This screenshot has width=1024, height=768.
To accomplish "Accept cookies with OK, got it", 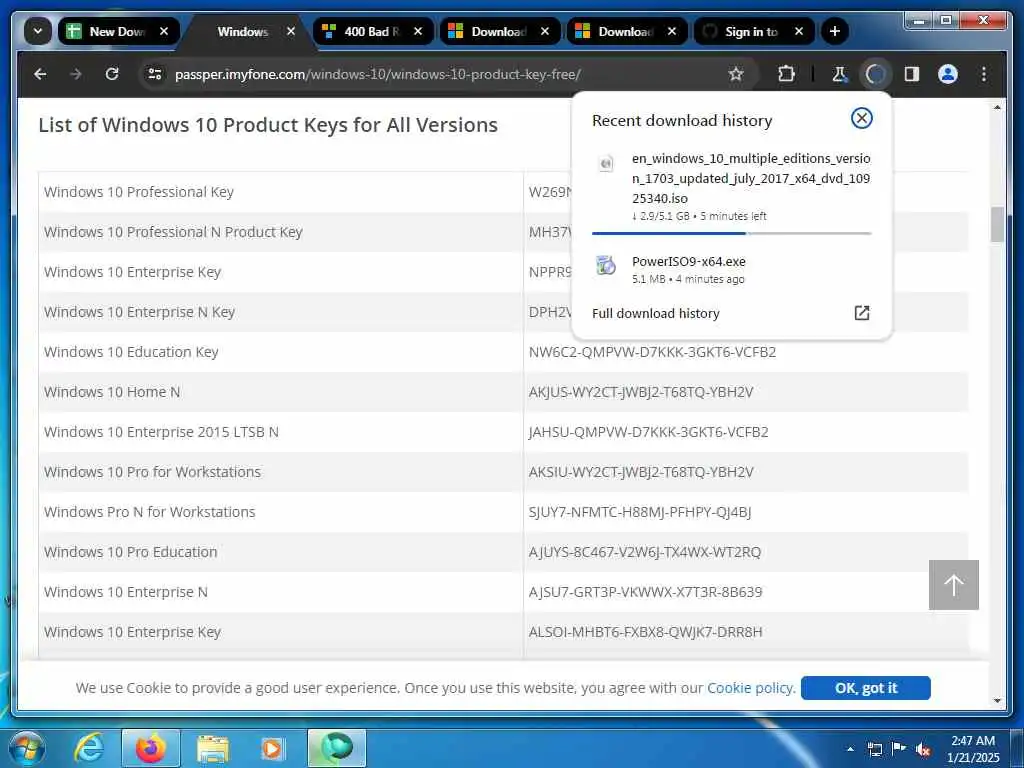I will (865, 688).
